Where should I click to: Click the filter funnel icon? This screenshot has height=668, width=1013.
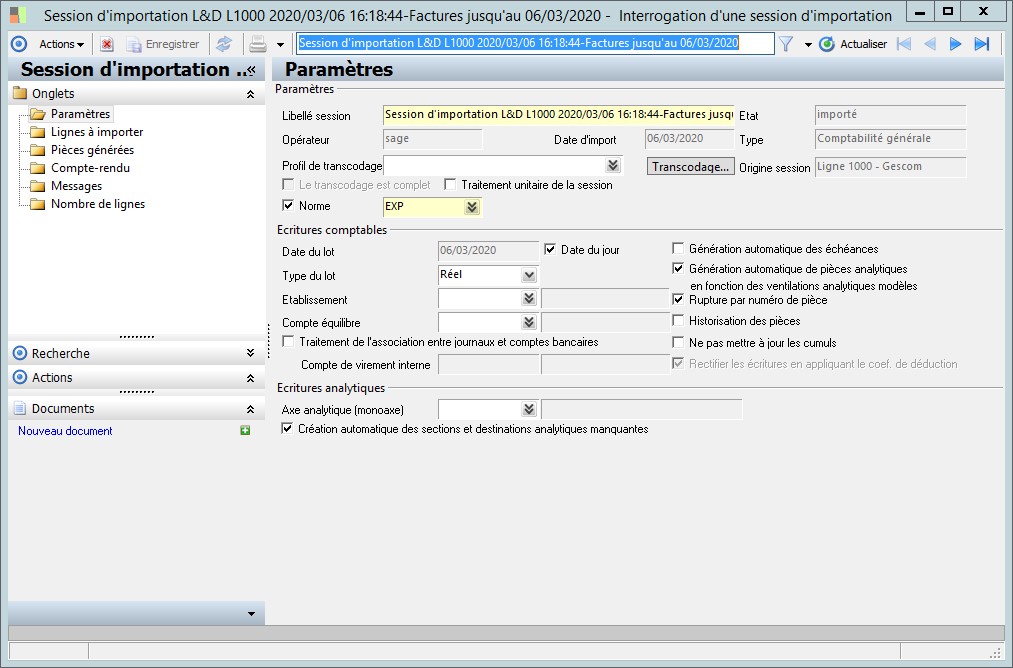click(786, 44)
